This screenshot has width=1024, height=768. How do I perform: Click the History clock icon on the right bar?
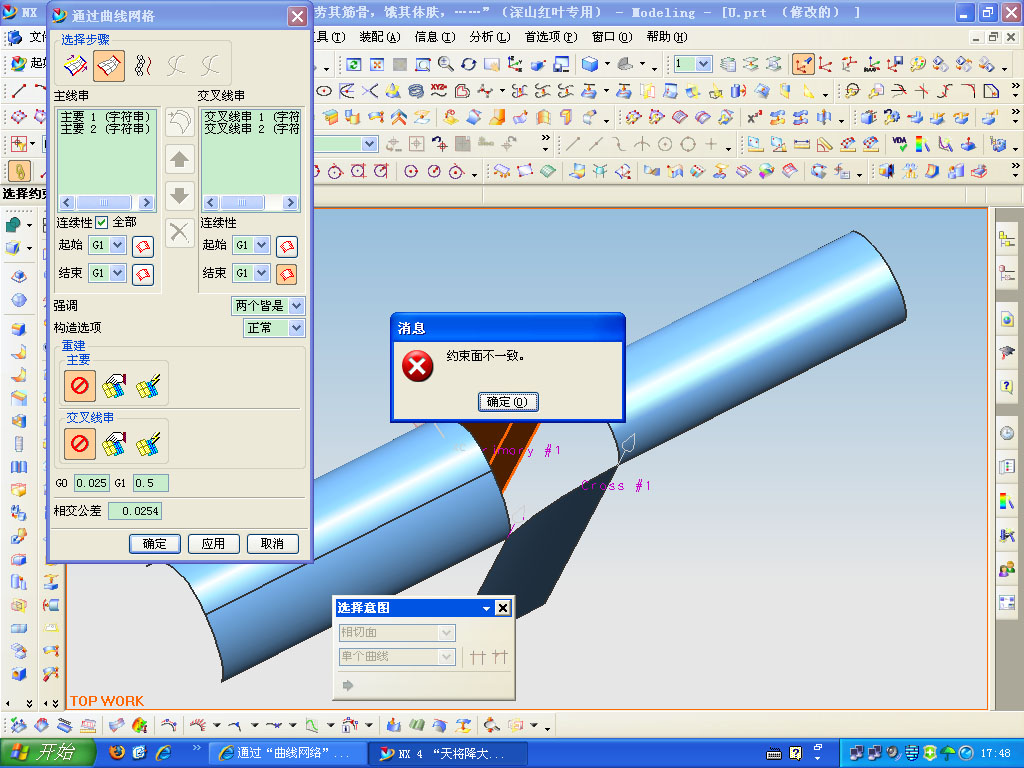[1007, 433]
